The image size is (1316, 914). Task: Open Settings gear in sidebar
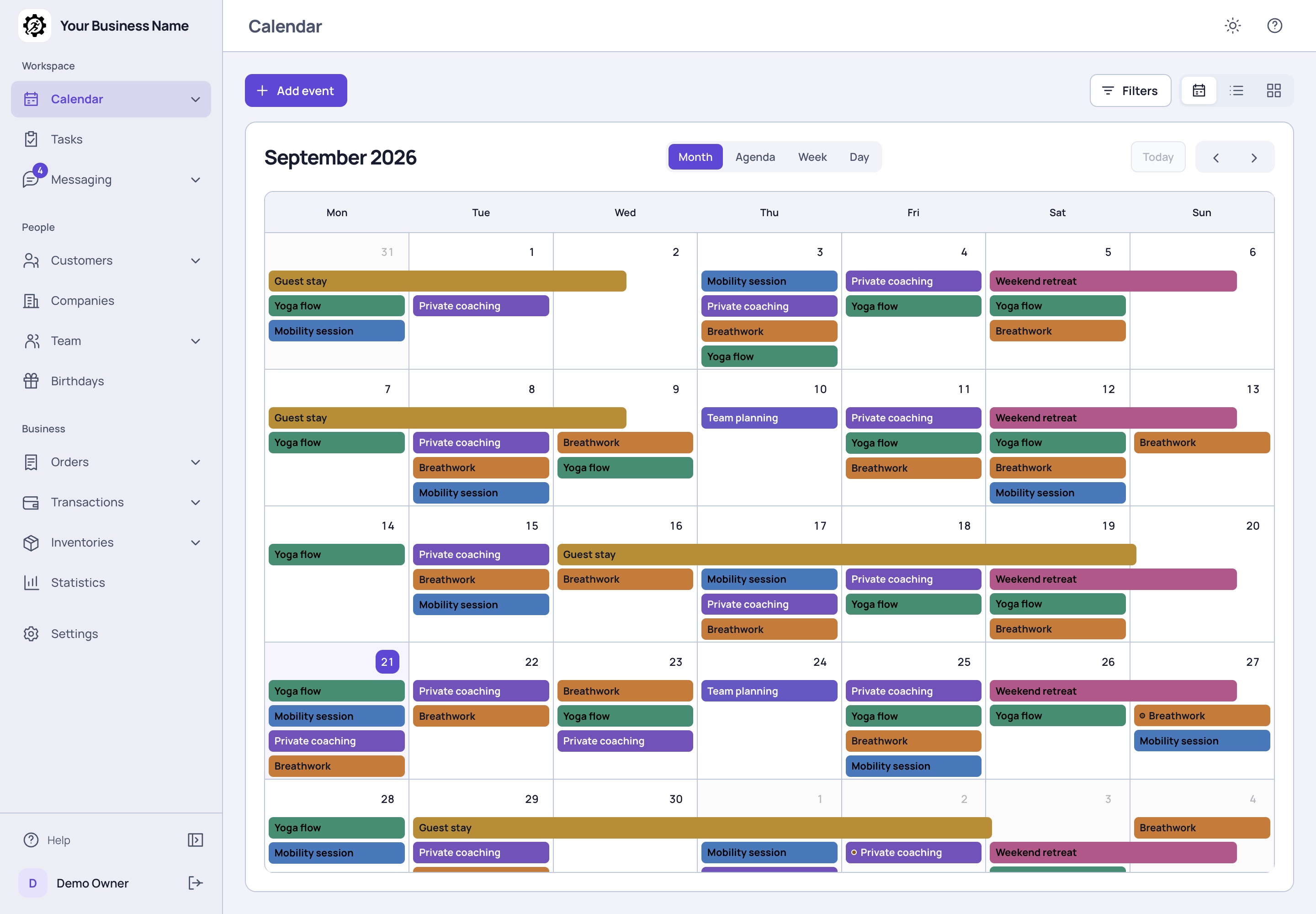tap(111, 634)
